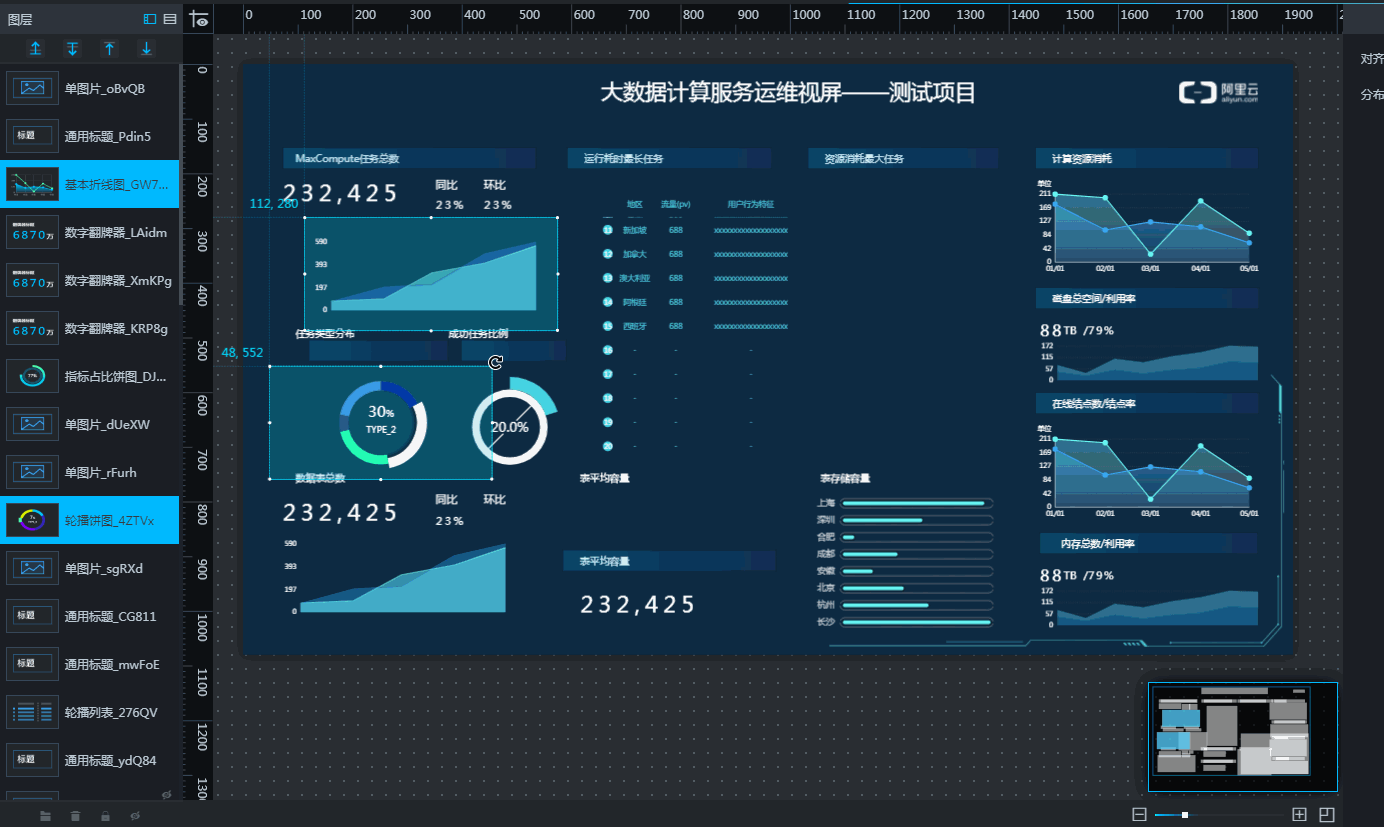Viewport: 1384px width, 827px height.
Task: Click layer thumbnail for 指标占比饼图
Action: click(x=33, y=376)
